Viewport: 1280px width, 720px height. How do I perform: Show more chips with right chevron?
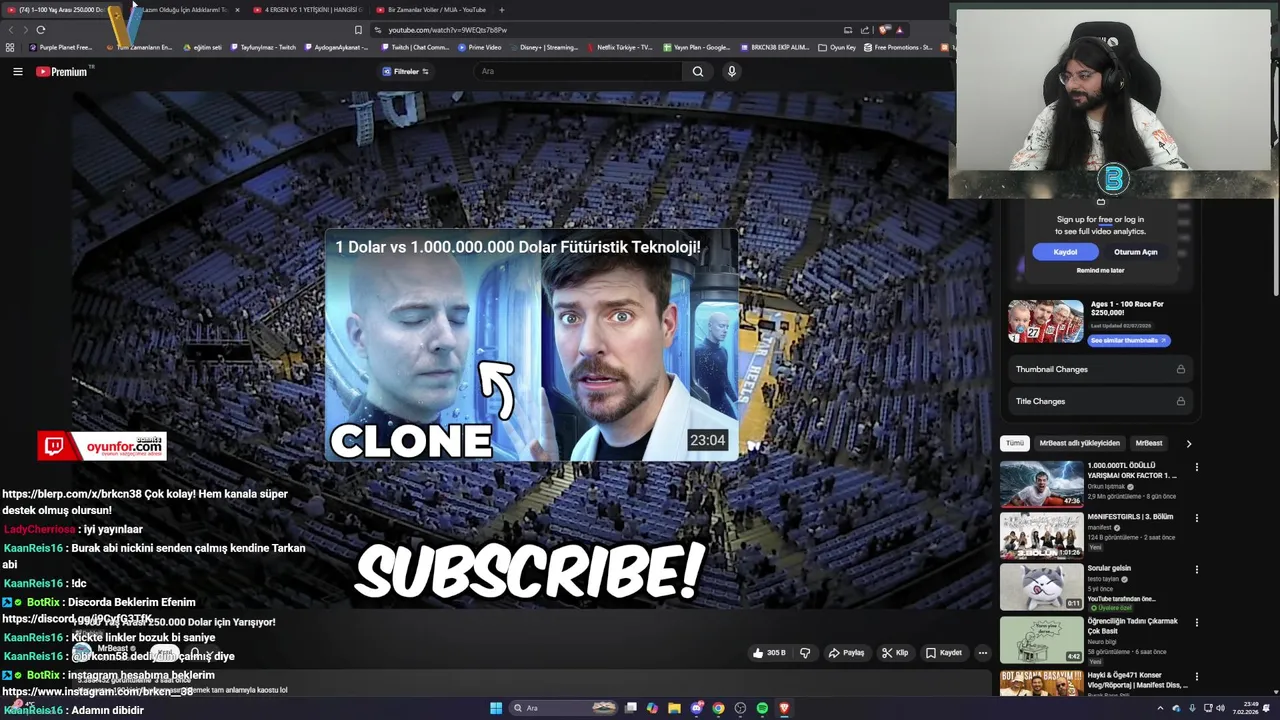[x=1188, y=443]
